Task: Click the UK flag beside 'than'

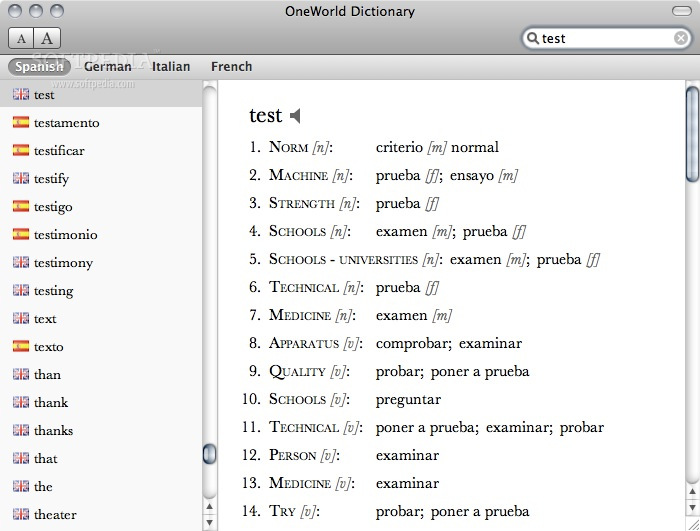Action: pyautogui.click(x=21, y=374)
